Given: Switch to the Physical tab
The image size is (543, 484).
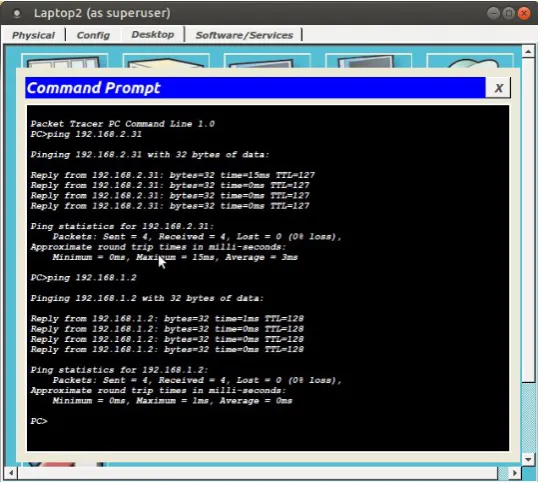Looking at the screenshot, I should point(33,35).
